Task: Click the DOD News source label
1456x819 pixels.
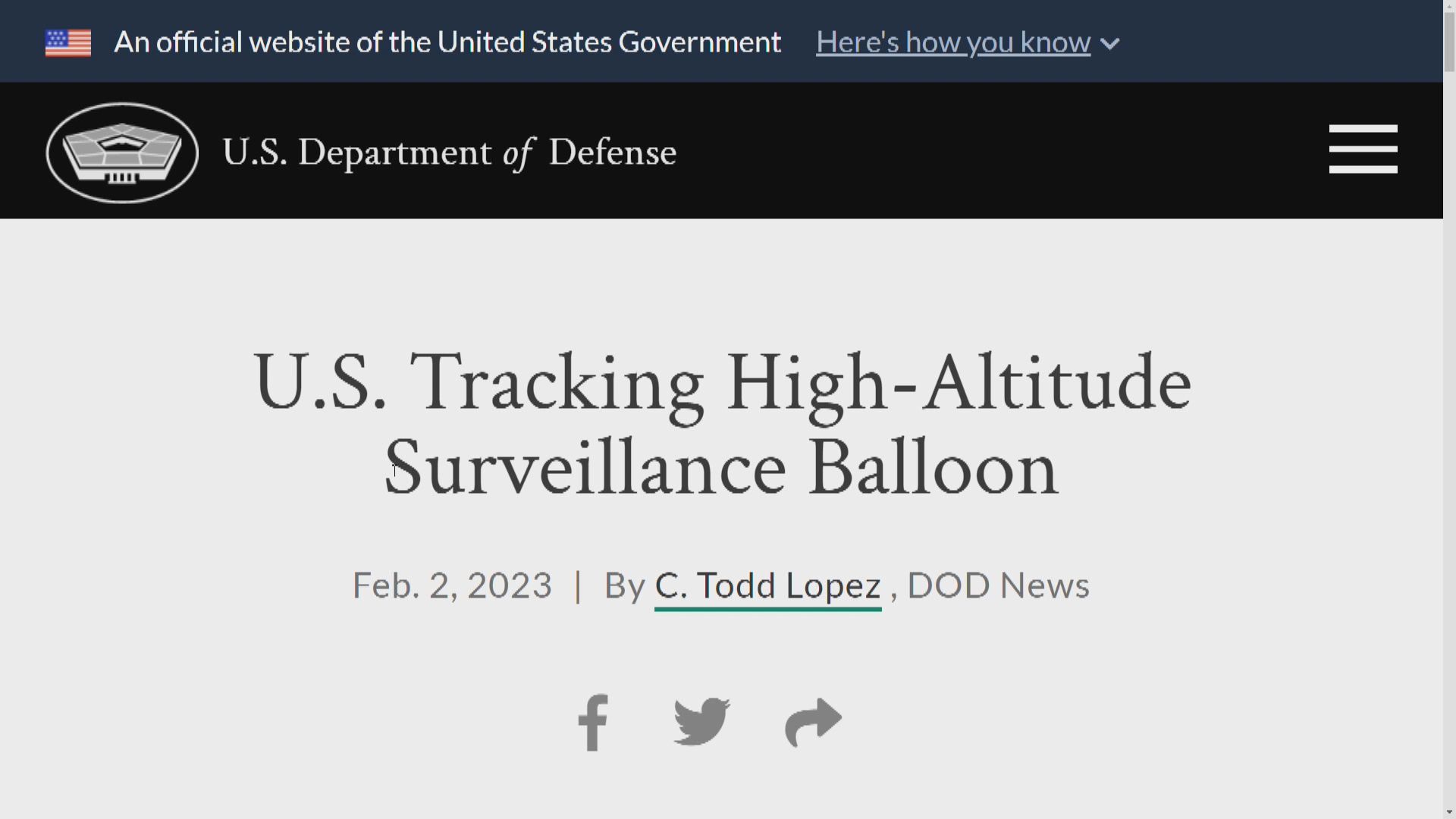Action: (998, 585)
